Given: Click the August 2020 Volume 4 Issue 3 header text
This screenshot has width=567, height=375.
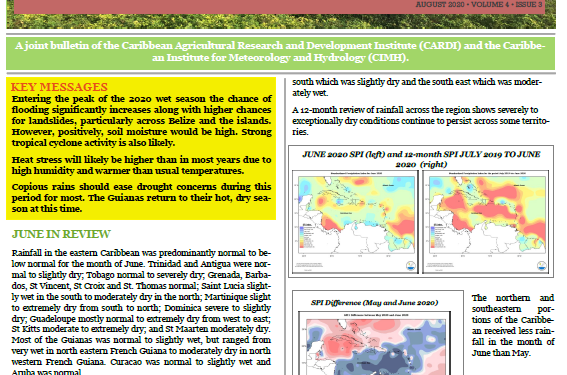Looking at the screenshot, I should (478, 5).
